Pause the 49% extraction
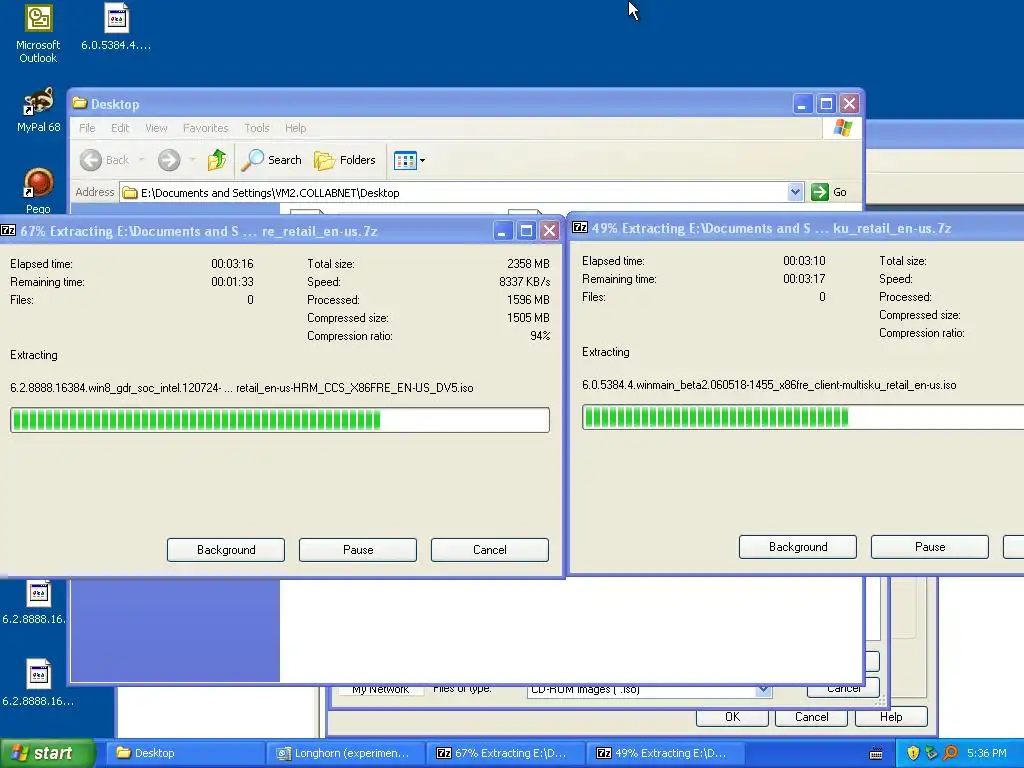Viewport: 1024px width, 768px height. click(930, 547)
